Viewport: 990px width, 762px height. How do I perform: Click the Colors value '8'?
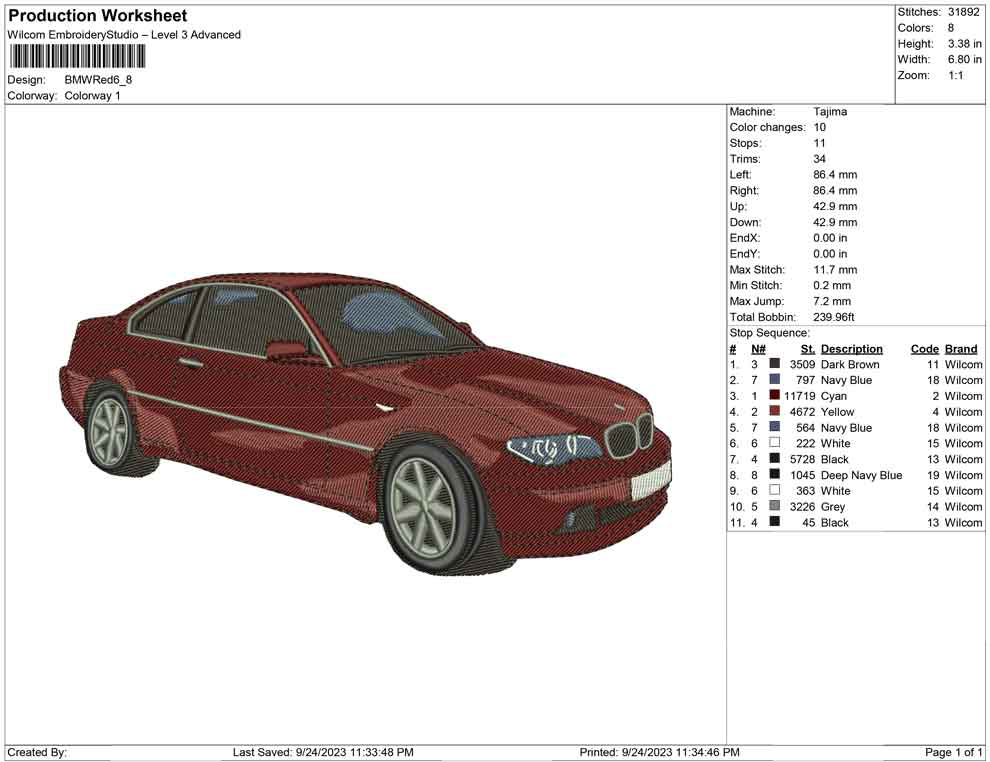951,28
